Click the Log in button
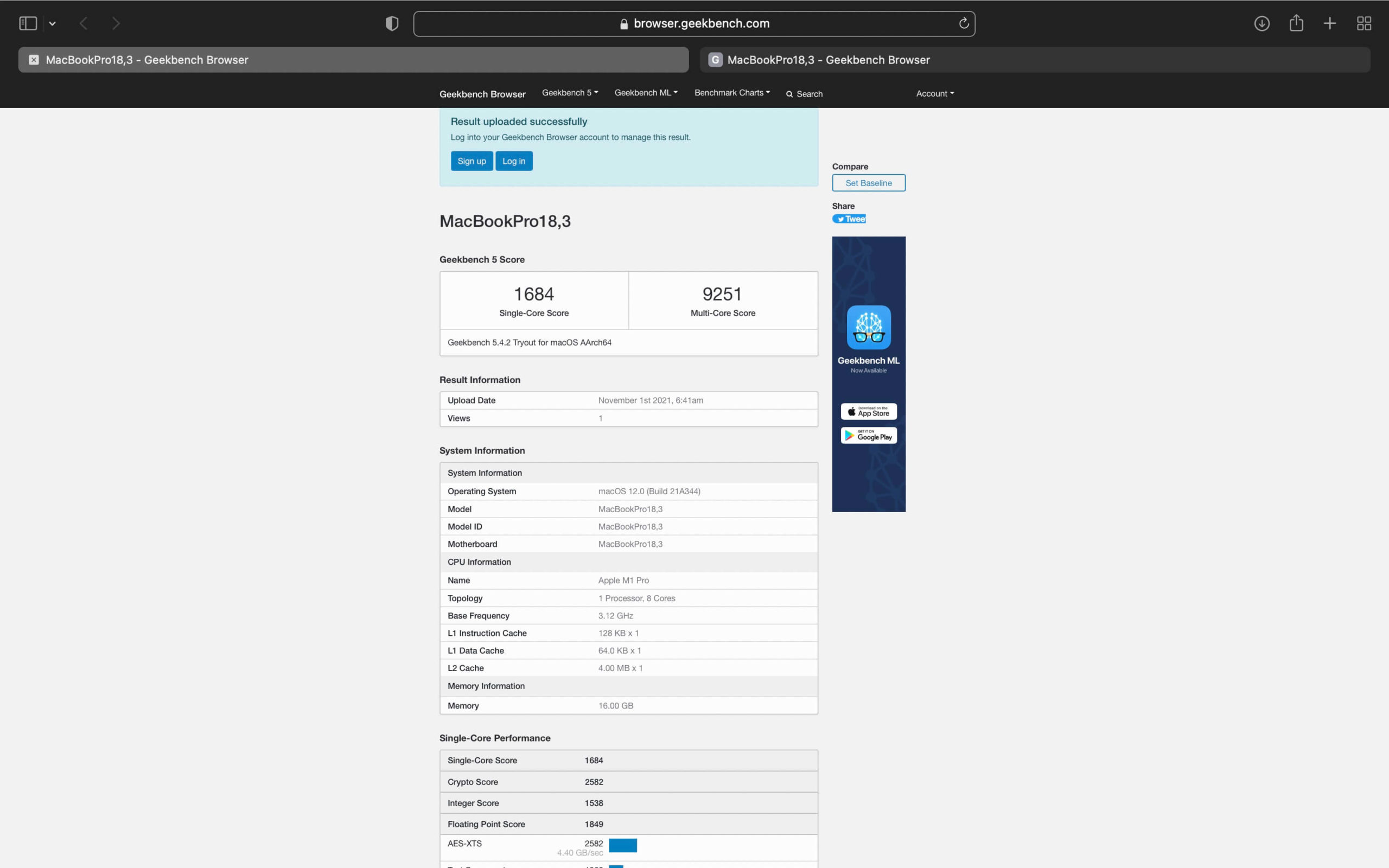This screenshot has height=868, width=1389. [x=514, y=161]
